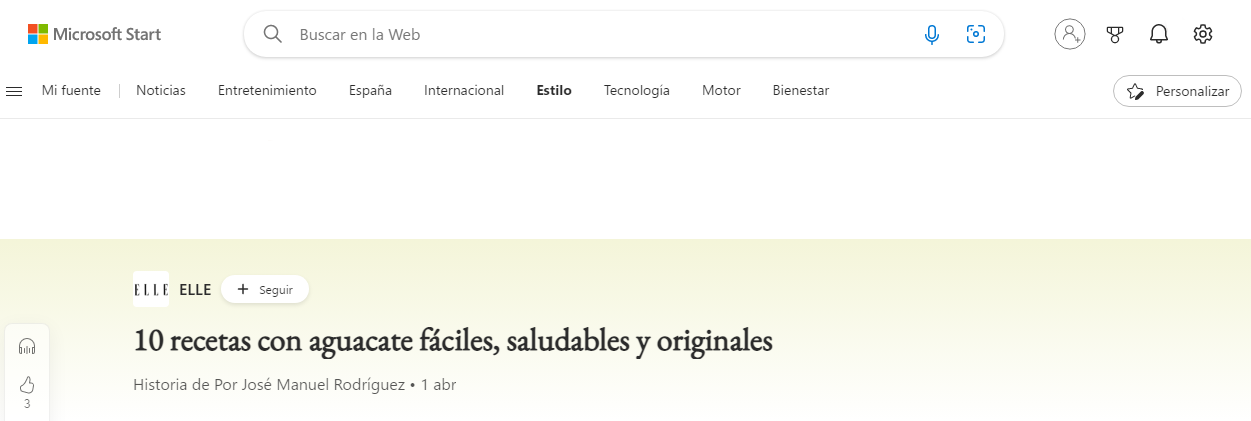Open the Mi fuente feed
The width and height of the screenshot is (1251, 421).
(71, 90)
